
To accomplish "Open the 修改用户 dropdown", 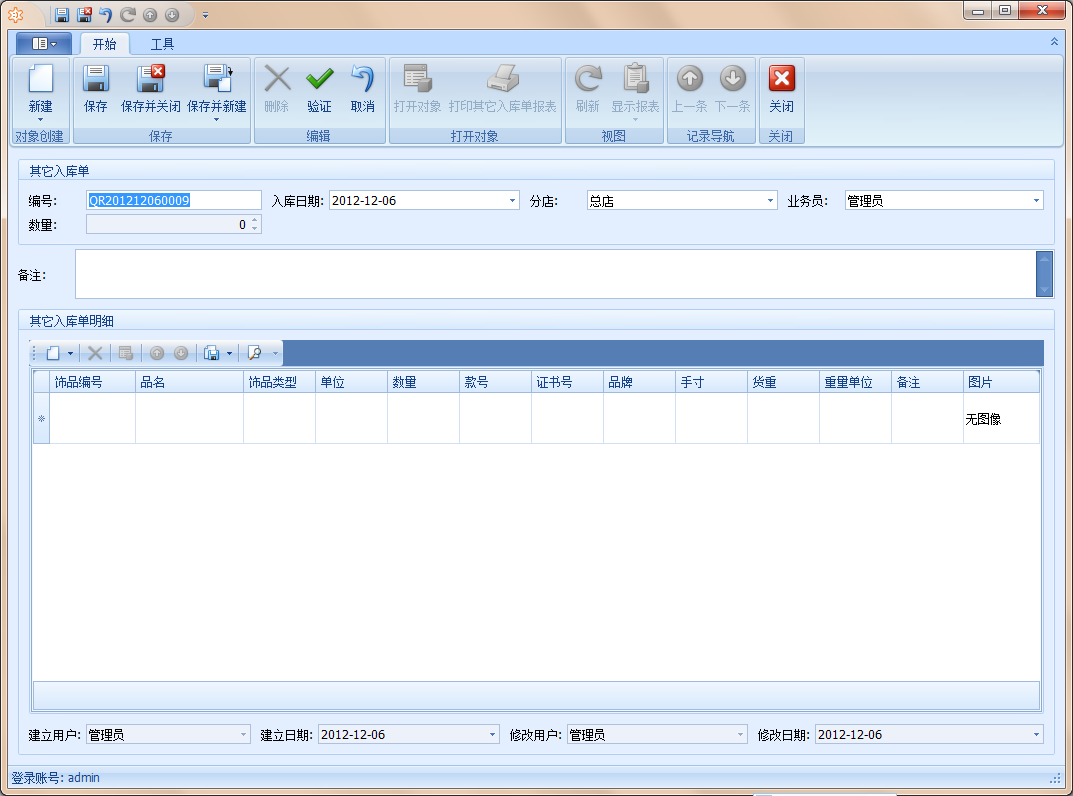I will [x=740, y=734].
